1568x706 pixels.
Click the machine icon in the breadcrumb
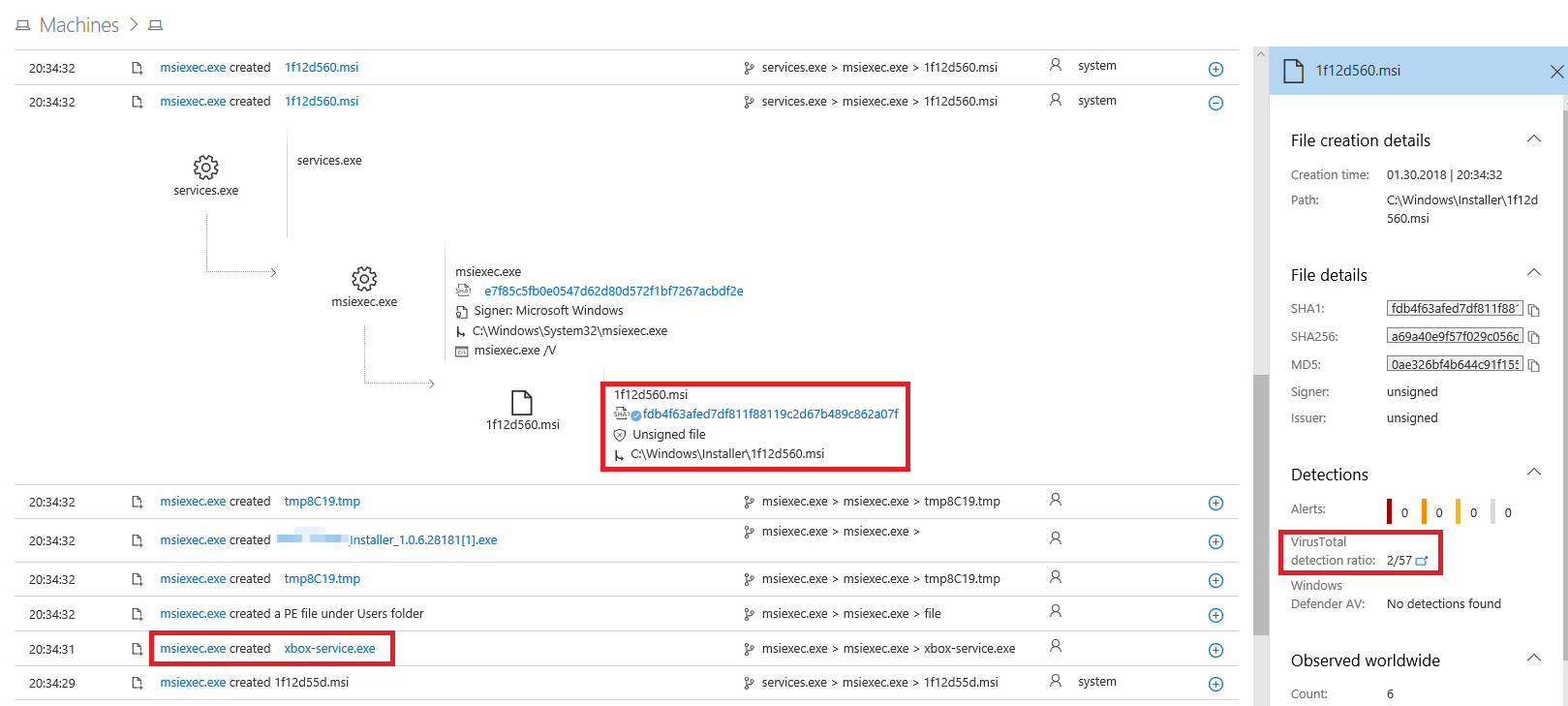(x=155, y=25)
